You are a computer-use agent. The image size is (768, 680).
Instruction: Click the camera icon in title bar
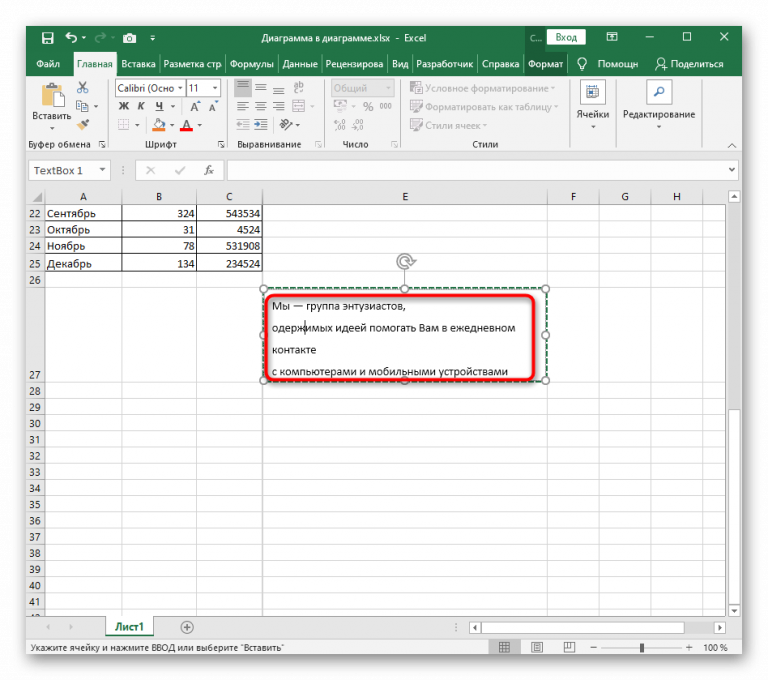[128, 38]
